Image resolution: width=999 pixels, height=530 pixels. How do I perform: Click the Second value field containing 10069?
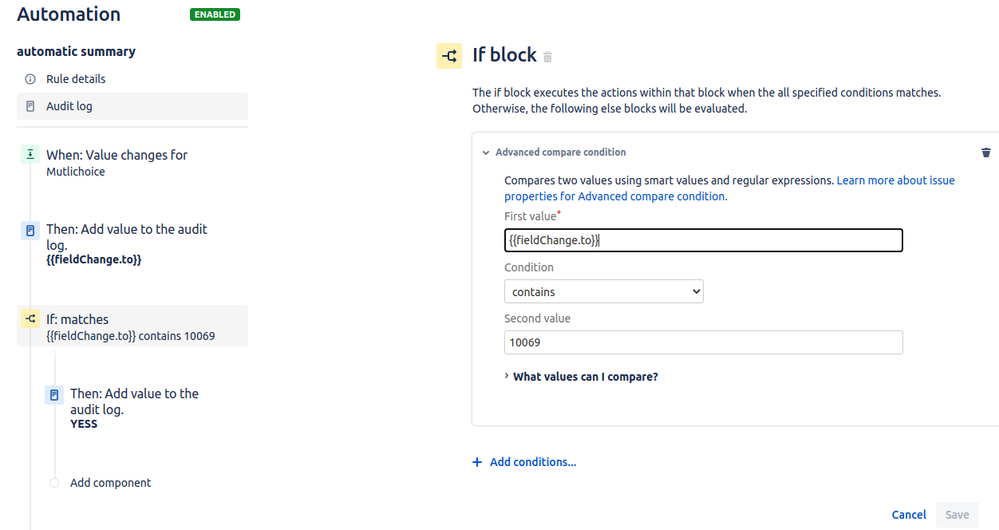coord(703,343)
